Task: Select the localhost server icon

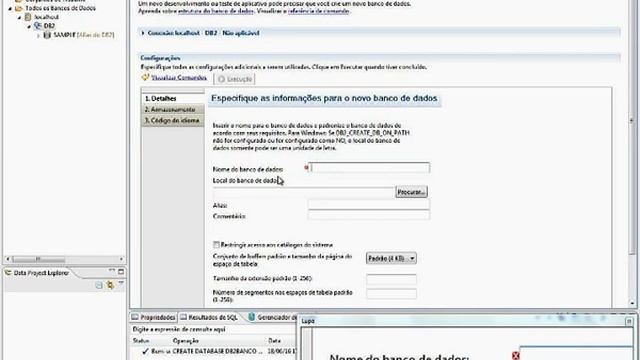Action: point(28,17)
